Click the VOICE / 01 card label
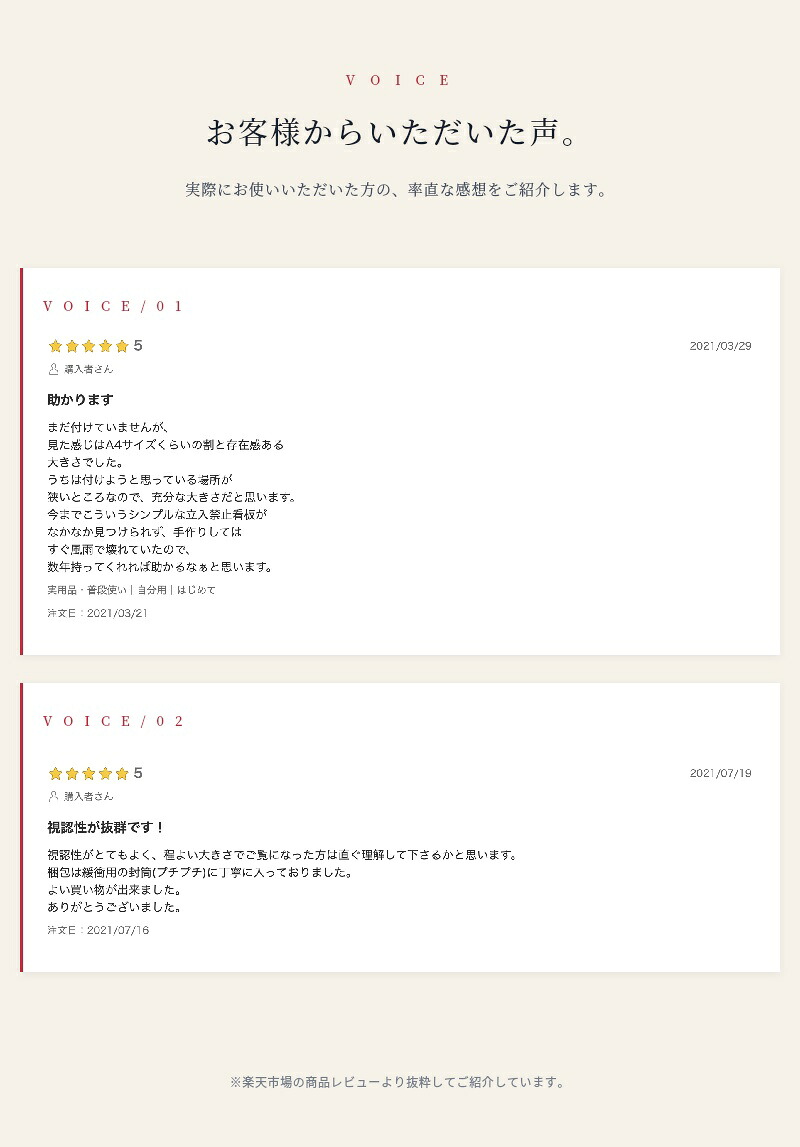Image resolution: width=800 pixels, height=1147 pixels. coord(113,307)
